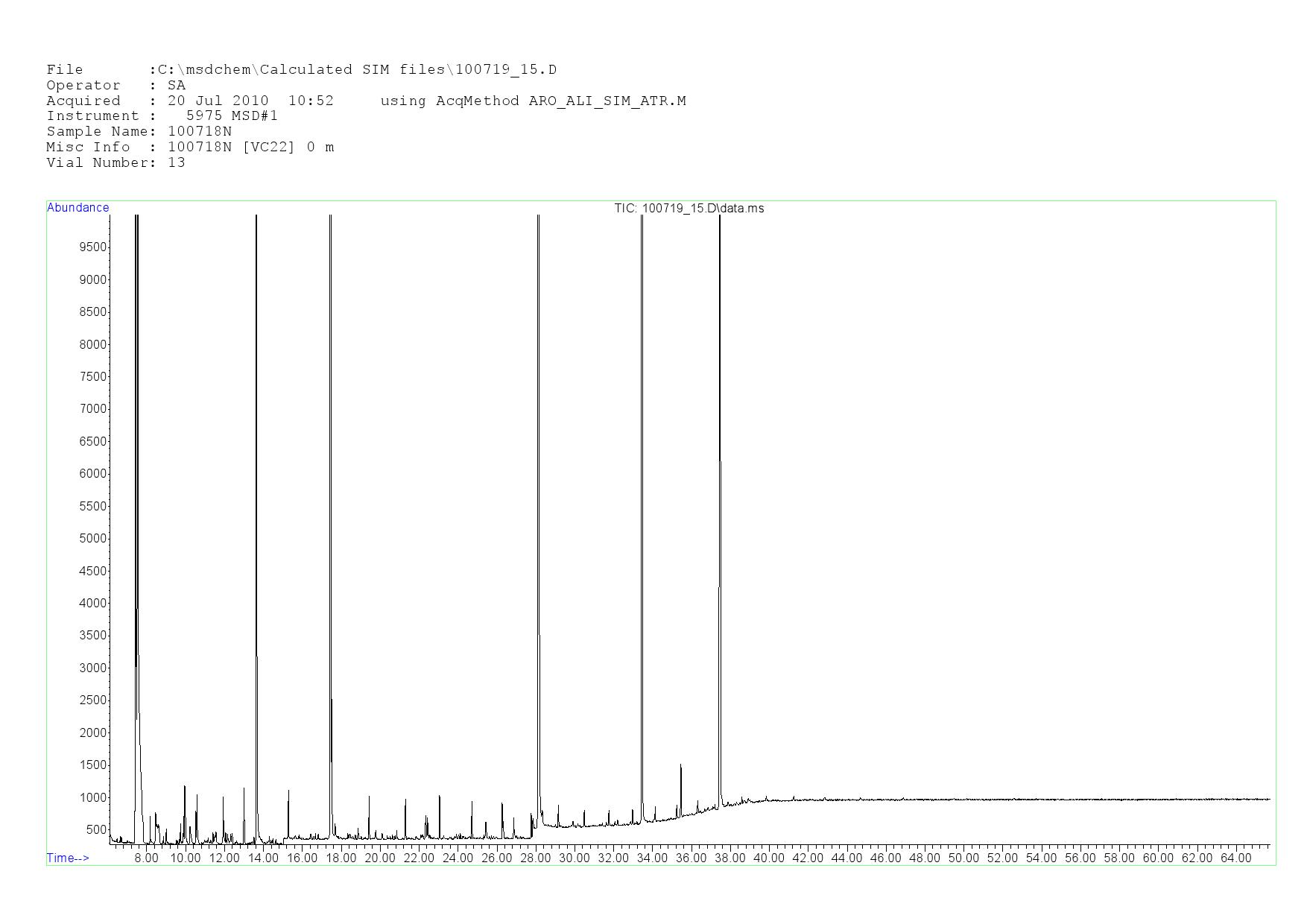Image resolution: width=1307 pixels, height=924 pixels.
Task: Click the blue Abundance axis label
Action: [x=77, y=208]
